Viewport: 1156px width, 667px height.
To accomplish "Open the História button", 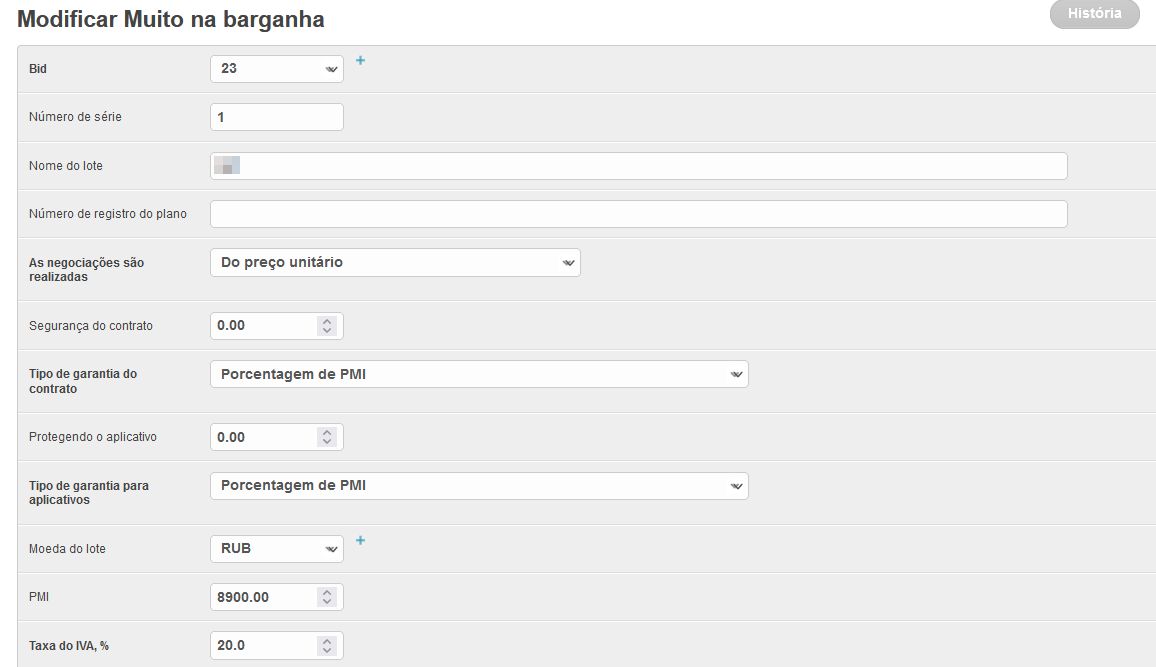I will point(1094,15).
